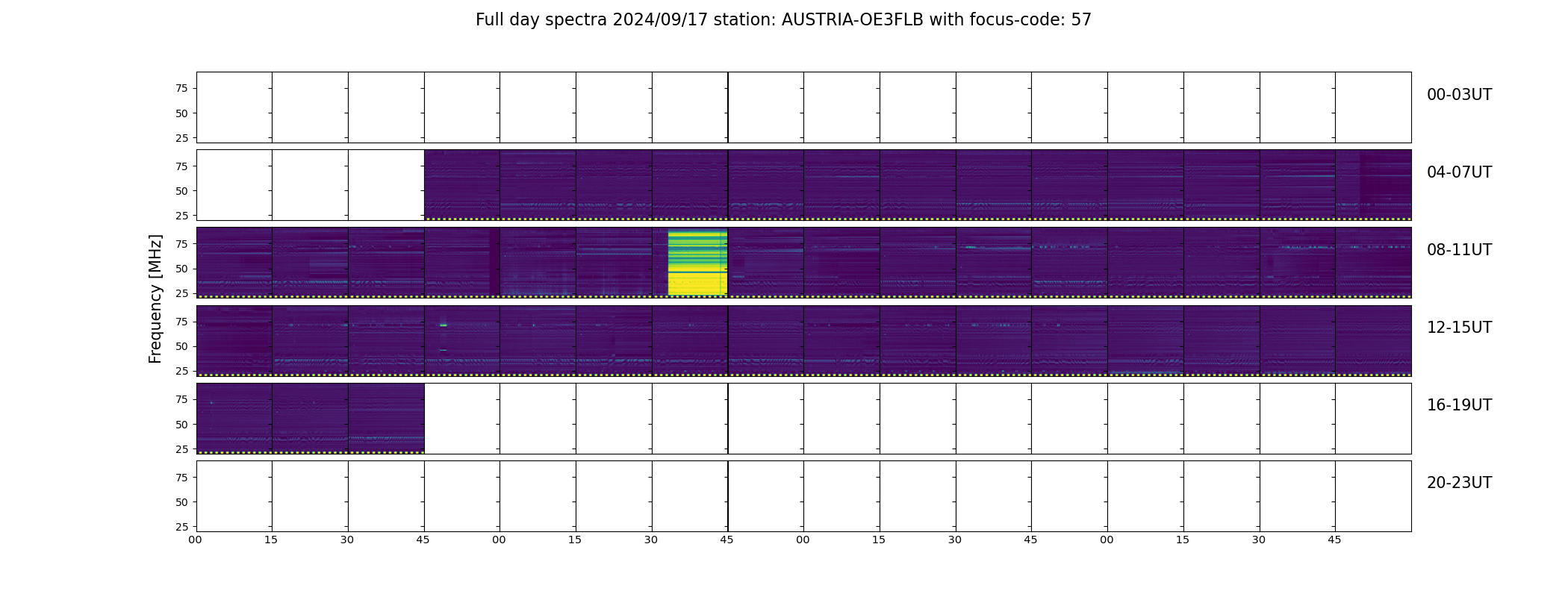Click the leftmost '00' time-axis label

point(195,540)
